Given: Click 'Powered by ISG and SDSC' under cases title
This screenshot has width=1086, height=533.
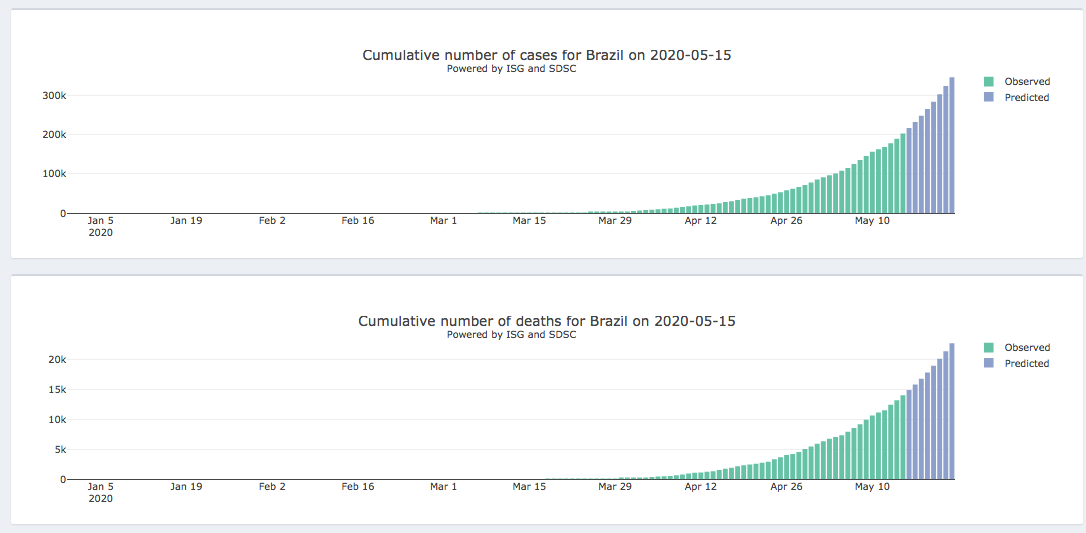Looking at the screenshot, I should 511,69.
